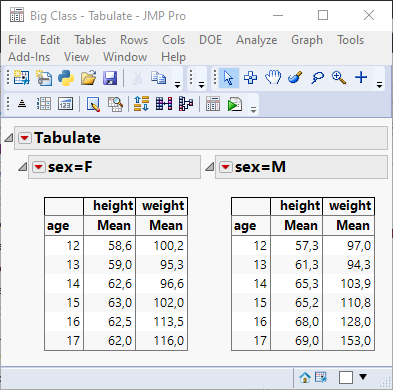
Task: Click the Copy icon
Action: click(158, 78)
